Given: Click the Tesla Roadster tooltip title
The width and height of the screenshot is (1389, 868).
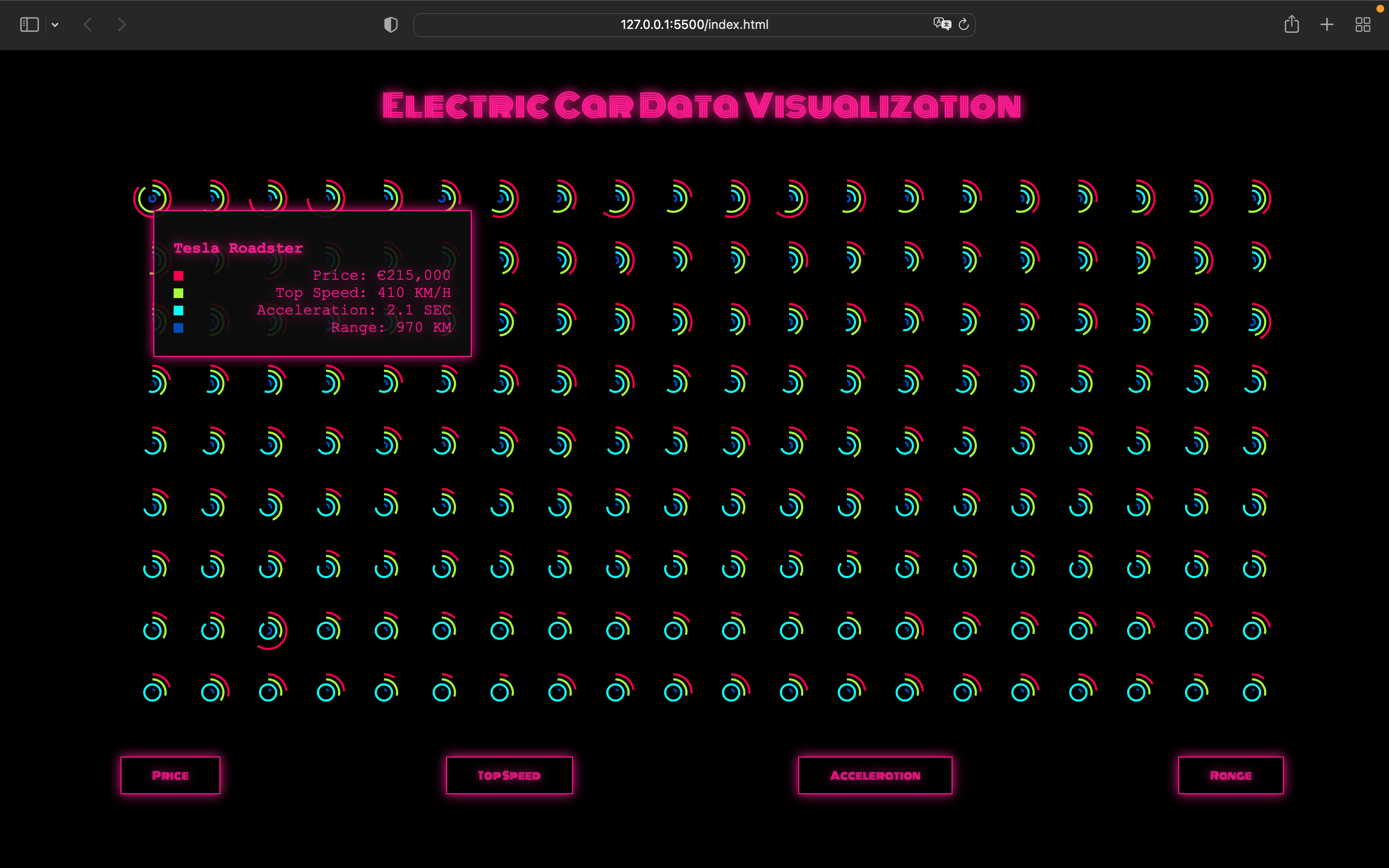Looking at the screenshot, I should pos(238,248).
